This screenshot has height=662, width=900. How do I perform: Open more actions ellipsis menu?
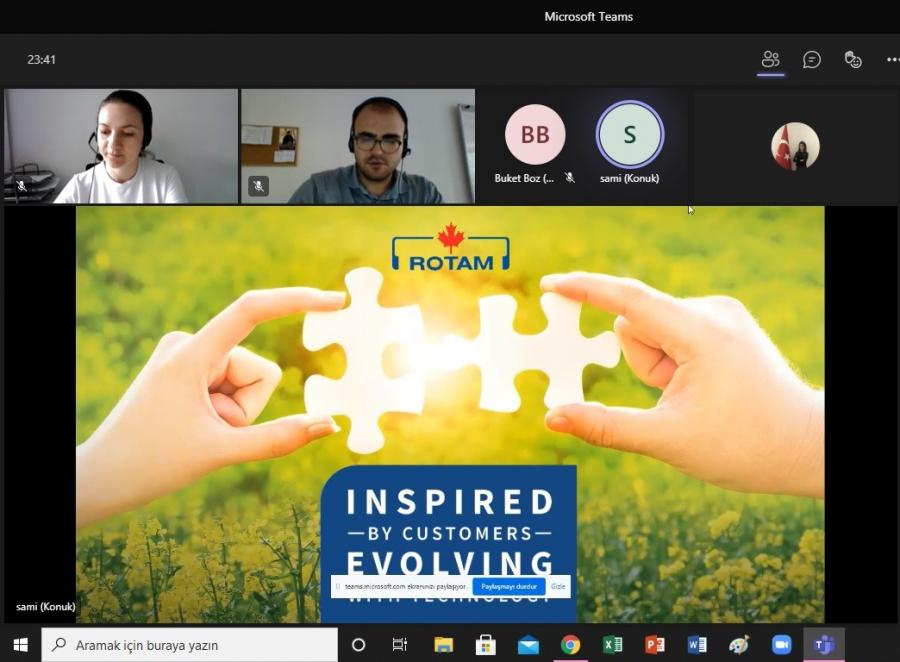(892, 60)
